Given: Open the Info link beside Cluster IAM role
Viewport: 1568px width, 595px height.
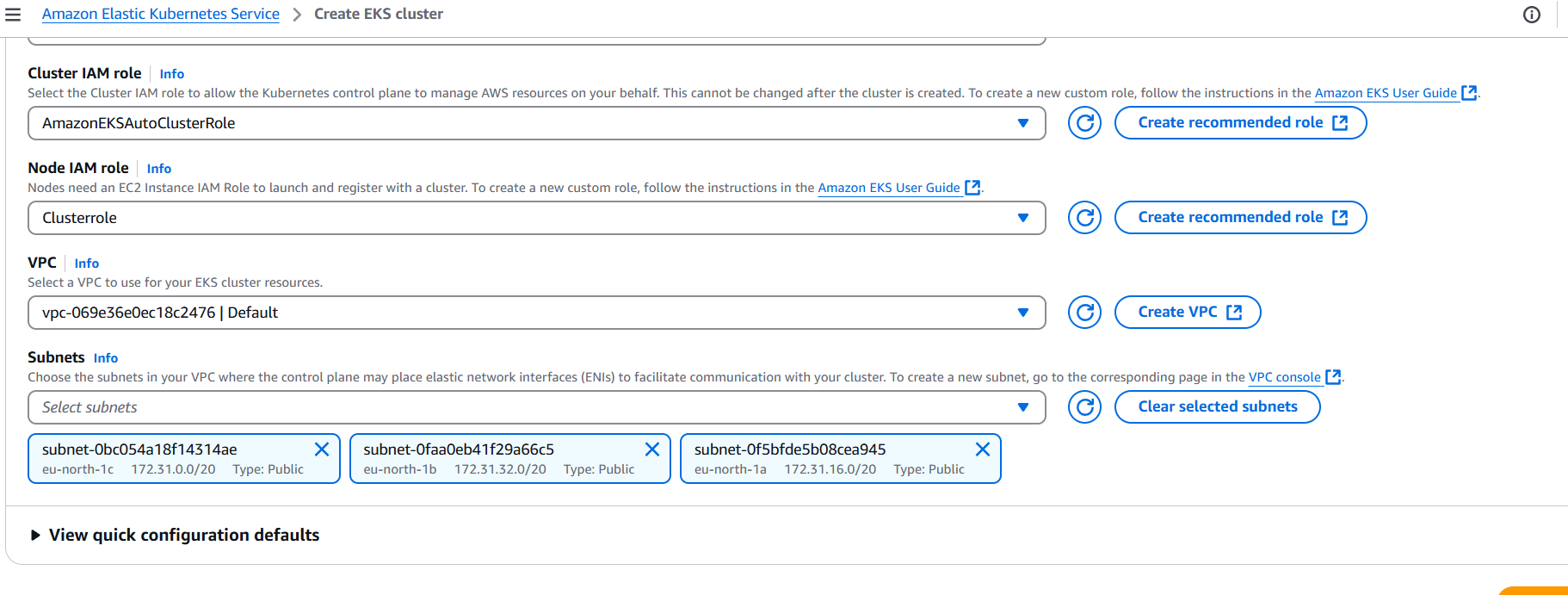Looking at the screenshot, I should coord(172,74).
